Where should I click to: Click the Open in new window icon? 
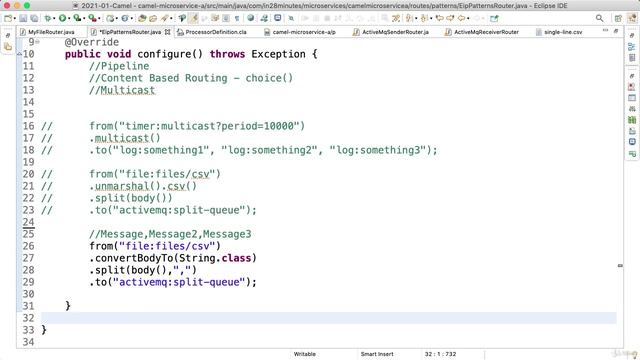(494, 18)
